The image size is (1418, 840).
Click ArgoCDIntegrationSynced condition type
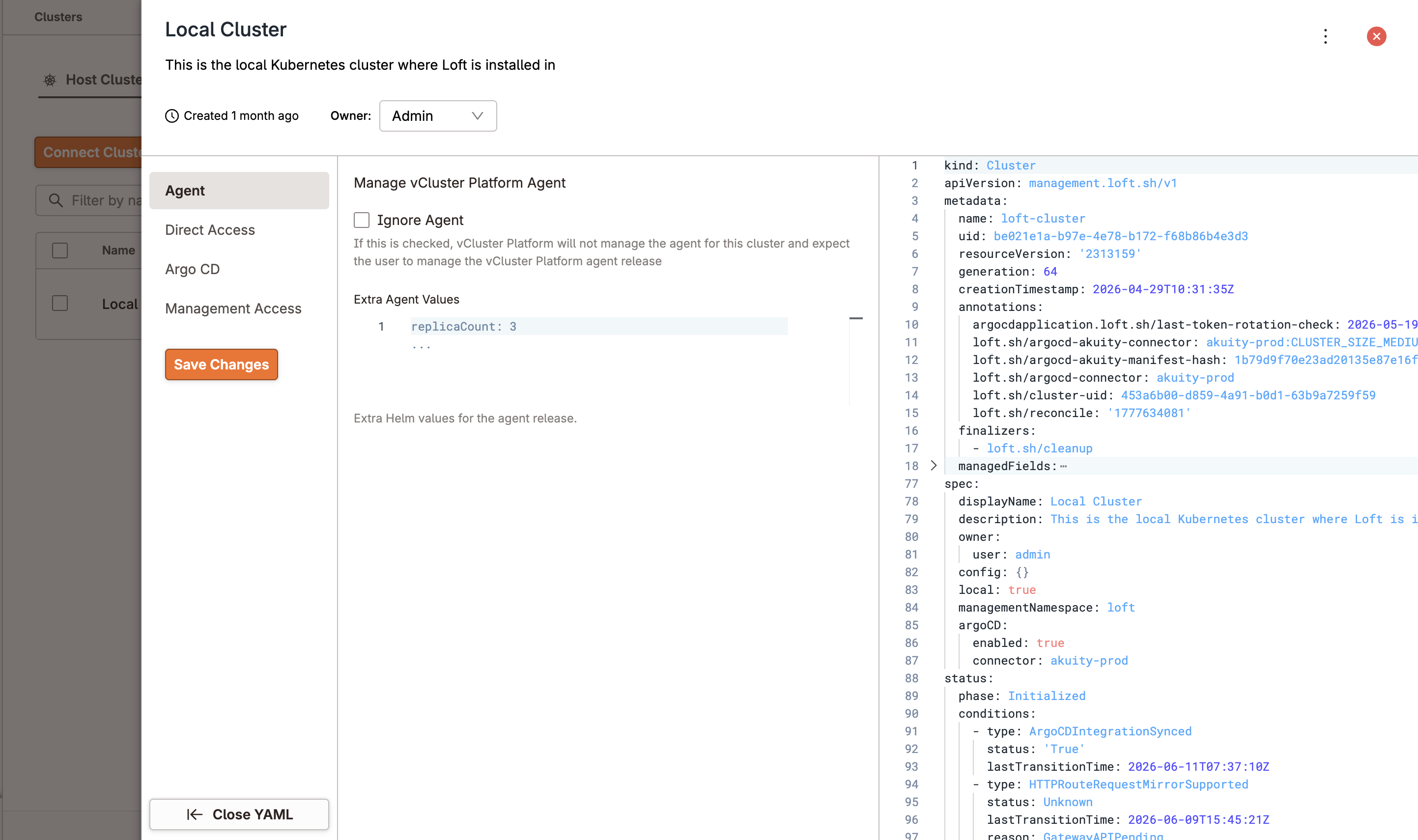click(x=1110, y=731)
